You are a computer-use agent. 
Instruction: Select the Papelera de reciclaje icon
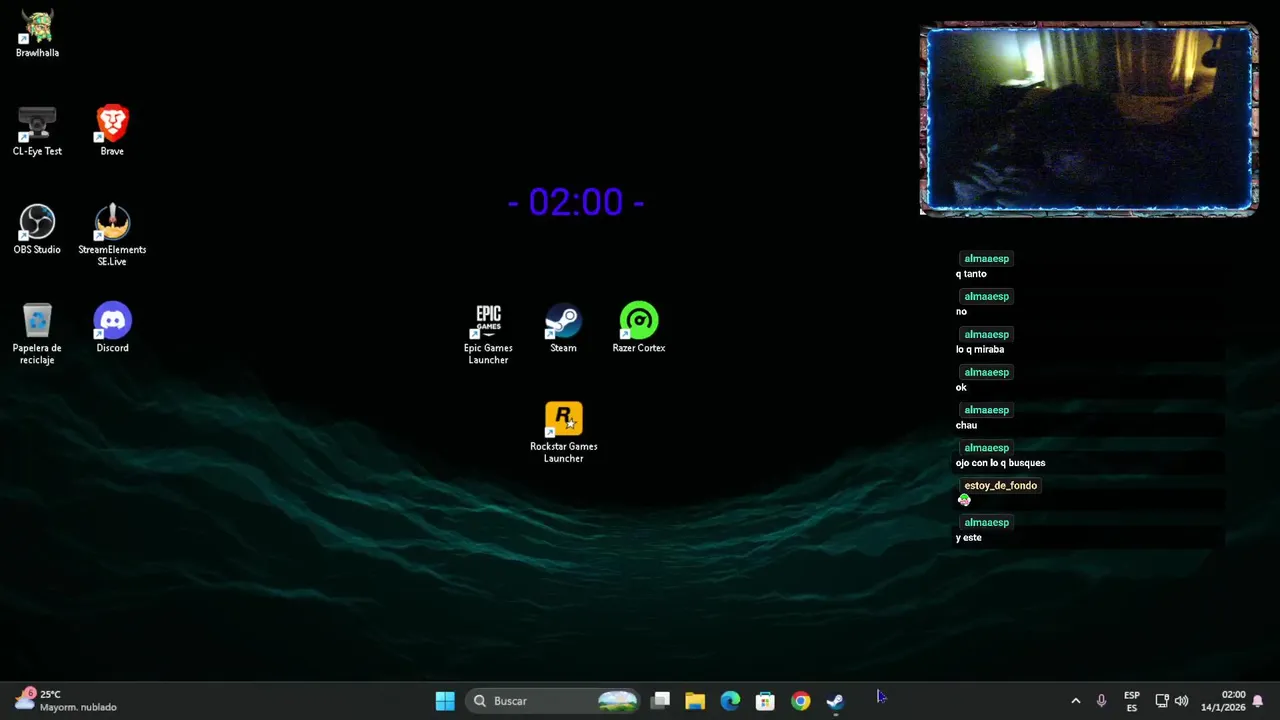pos(37,334)
